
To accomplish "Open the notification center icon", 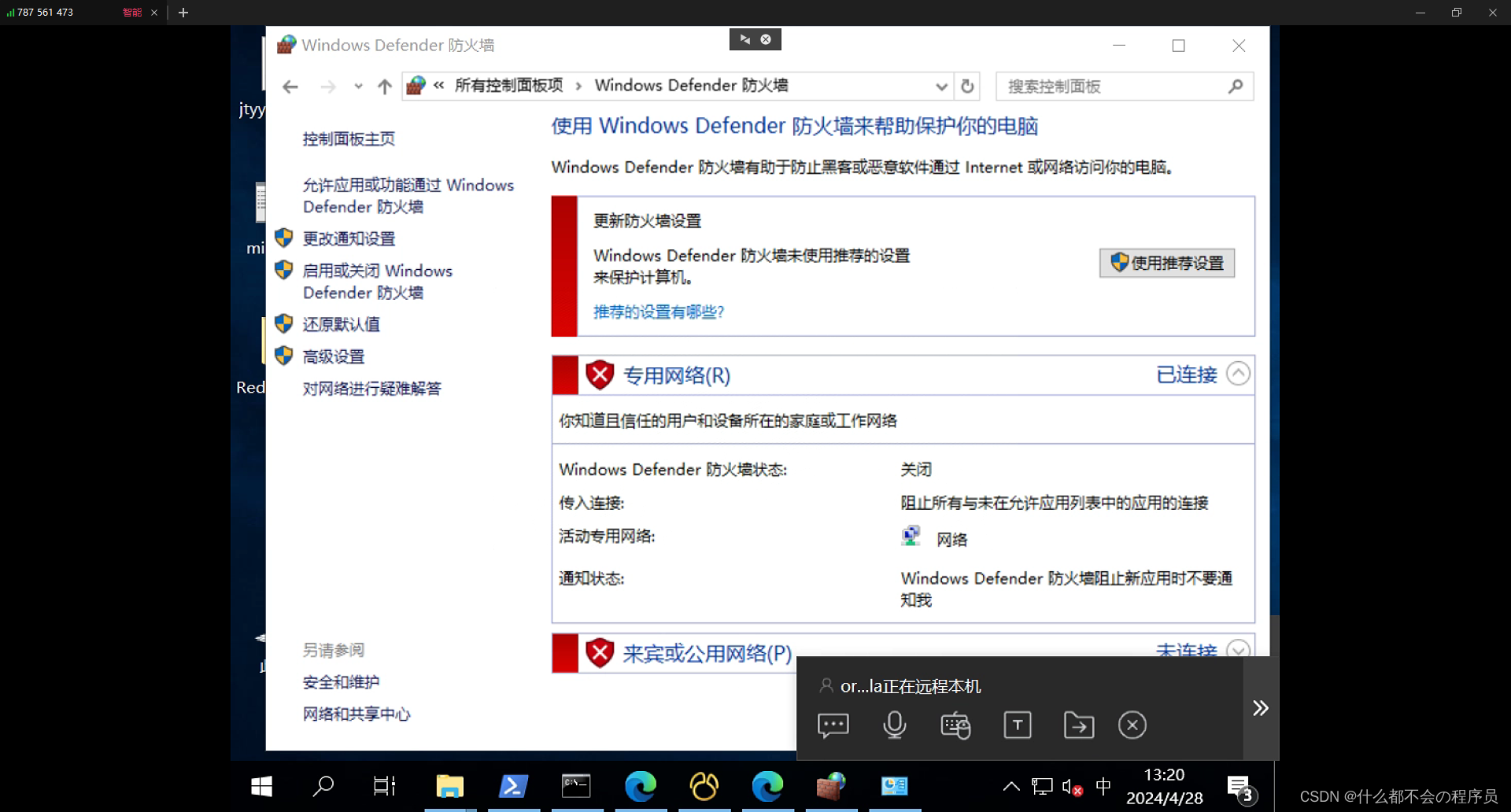I will pos(1241,789).
